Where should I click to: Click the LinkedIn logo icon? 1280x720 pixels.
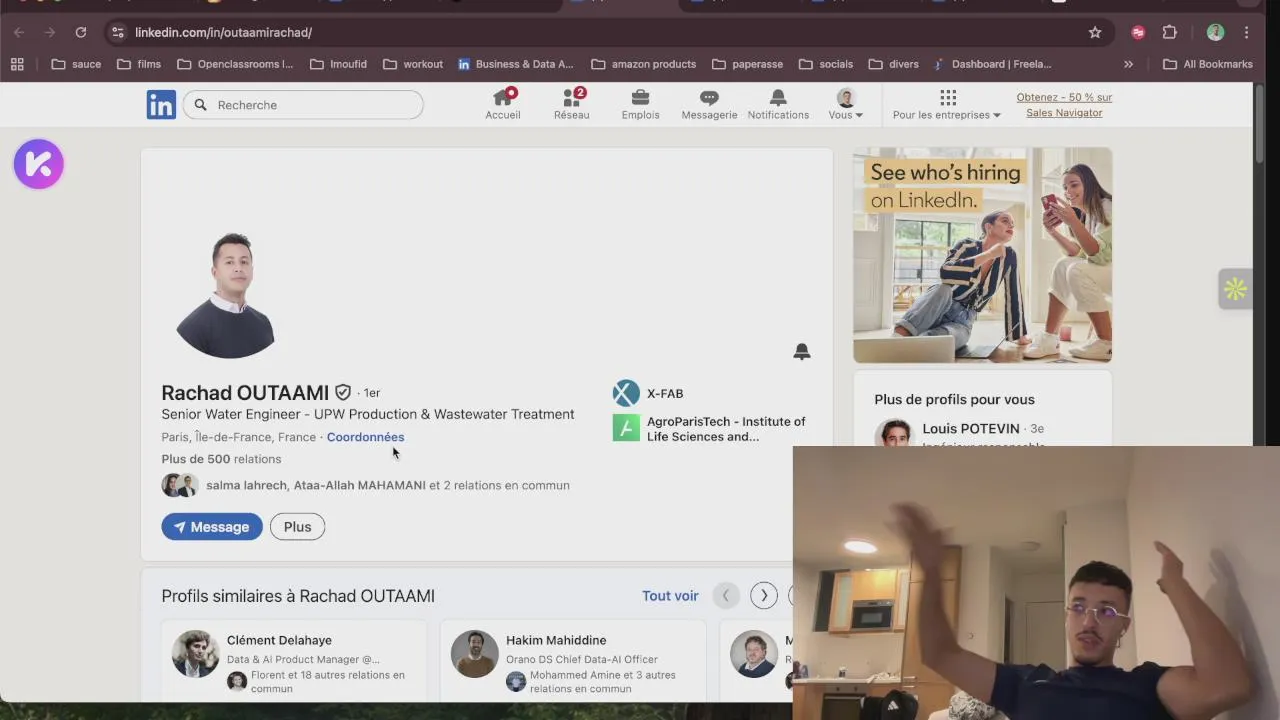coord(161,104)
